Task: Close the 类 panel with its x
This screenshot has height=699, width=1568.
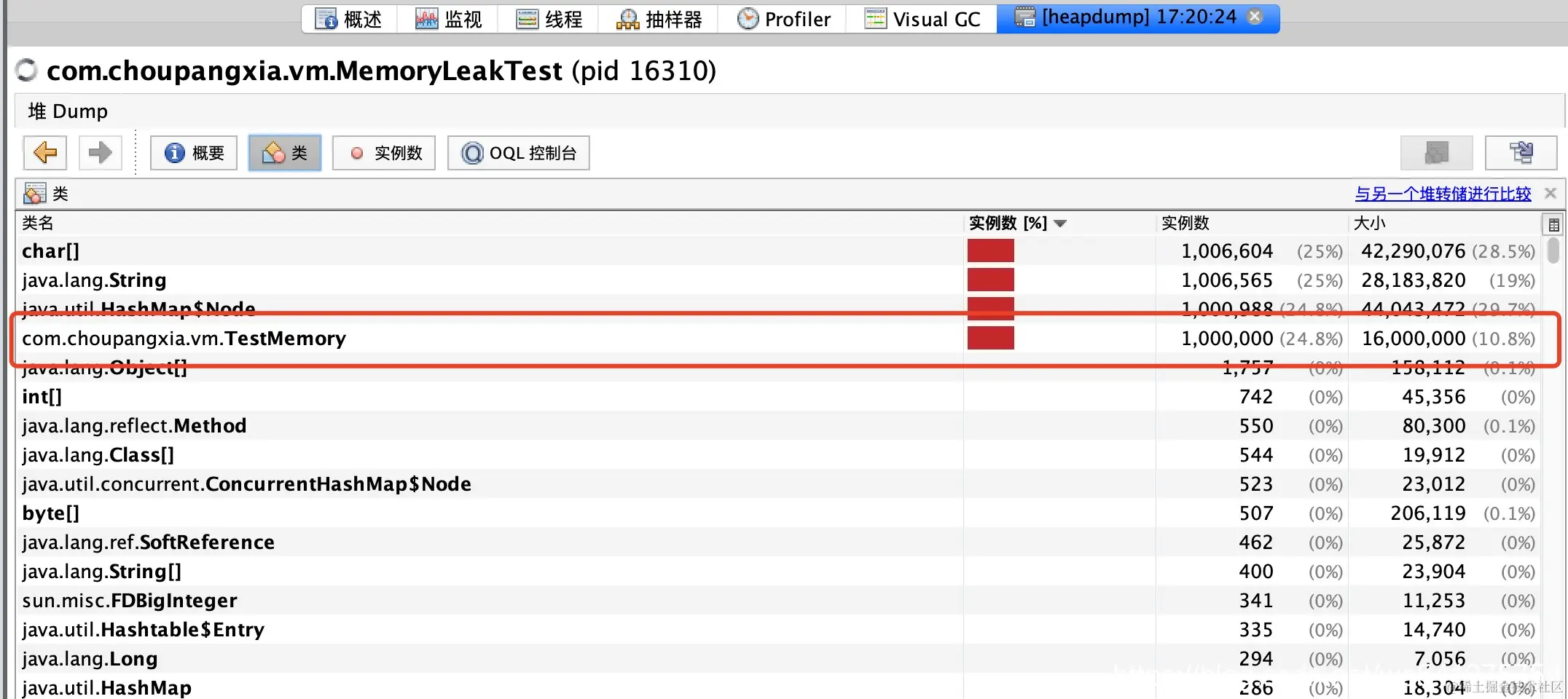Action: [x=1551, y=193]
